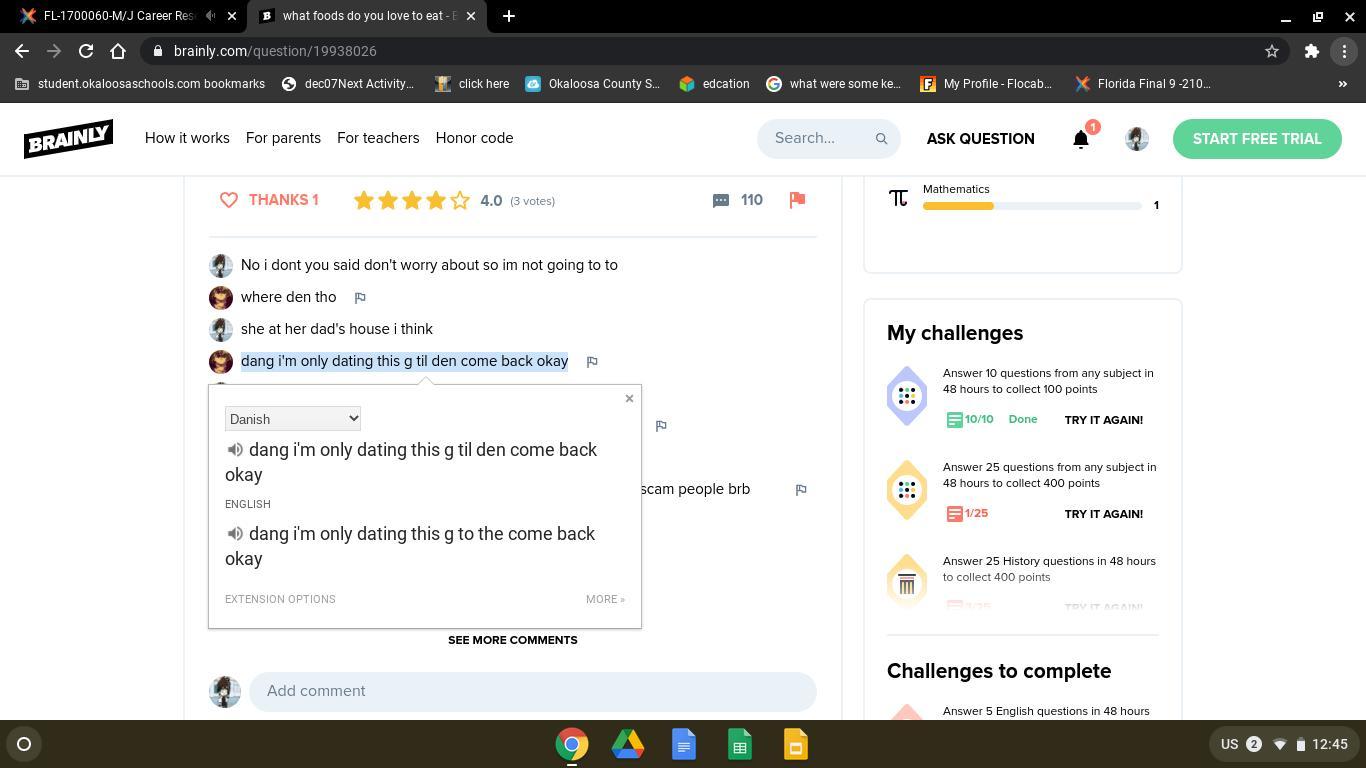Open a new browser tab
Screen dimensions: 1366x768
tap(508, 16)
